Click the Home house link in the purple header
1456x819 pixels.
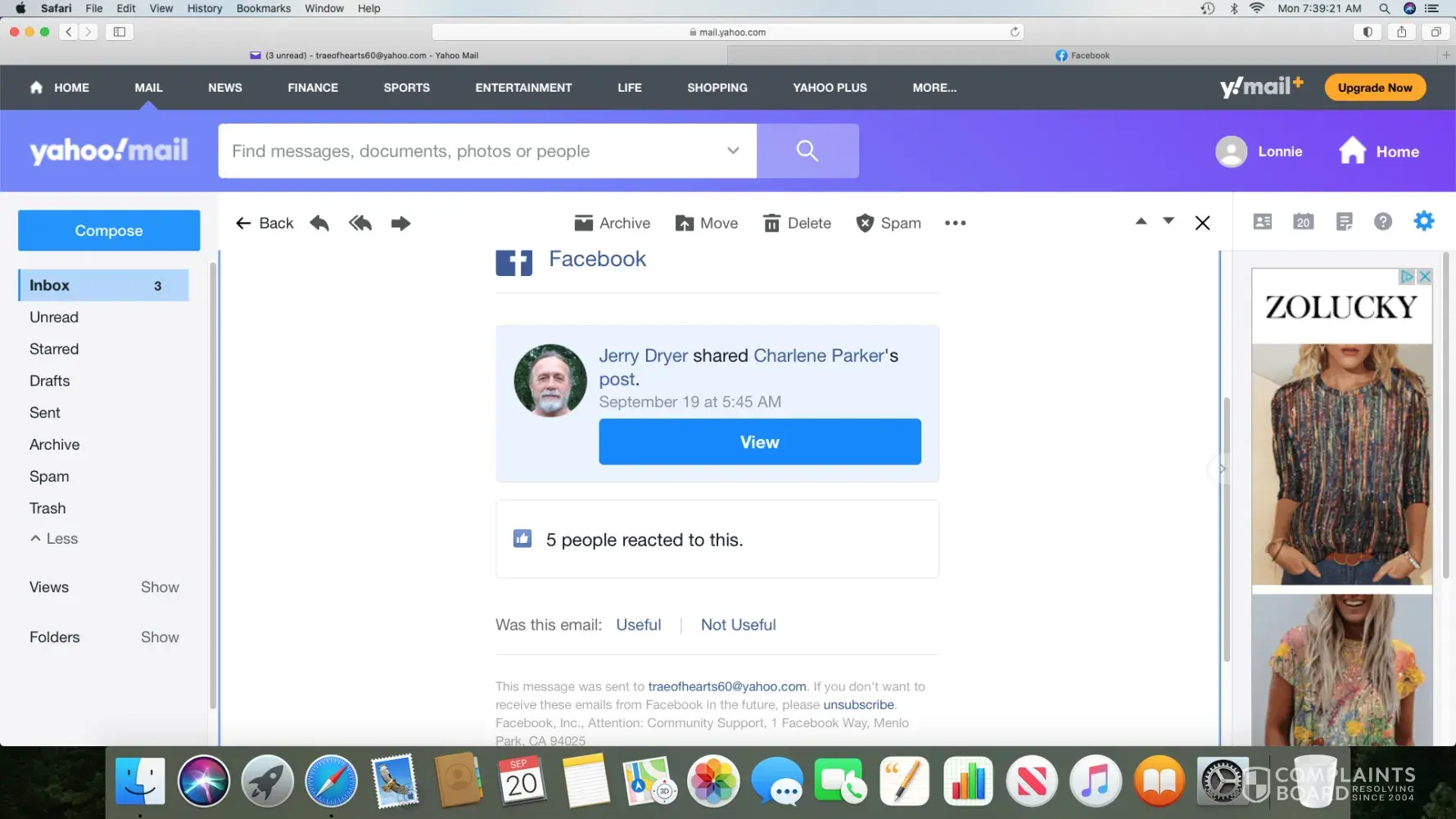1379,152
